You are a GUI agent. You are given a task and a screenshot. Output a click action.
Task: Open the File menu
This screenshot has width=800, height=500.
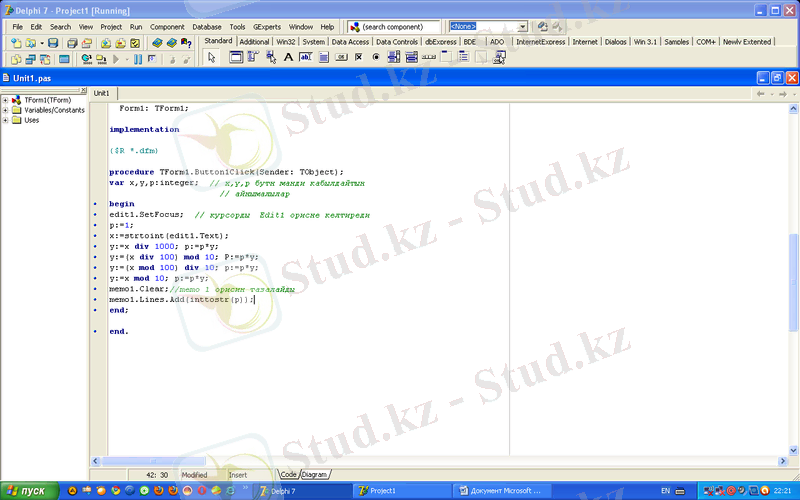click(17, 27)
